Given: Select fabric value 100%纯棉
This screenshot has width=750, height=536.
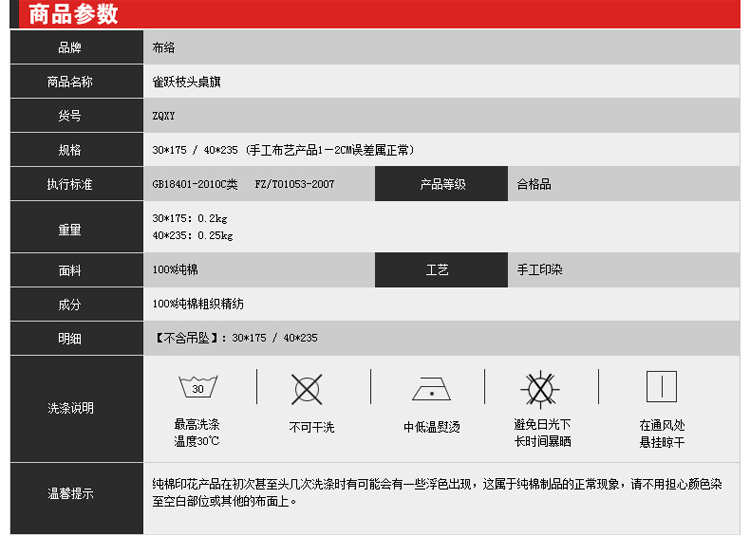Looking at the screenshot, I should click(x=175, y=270).
